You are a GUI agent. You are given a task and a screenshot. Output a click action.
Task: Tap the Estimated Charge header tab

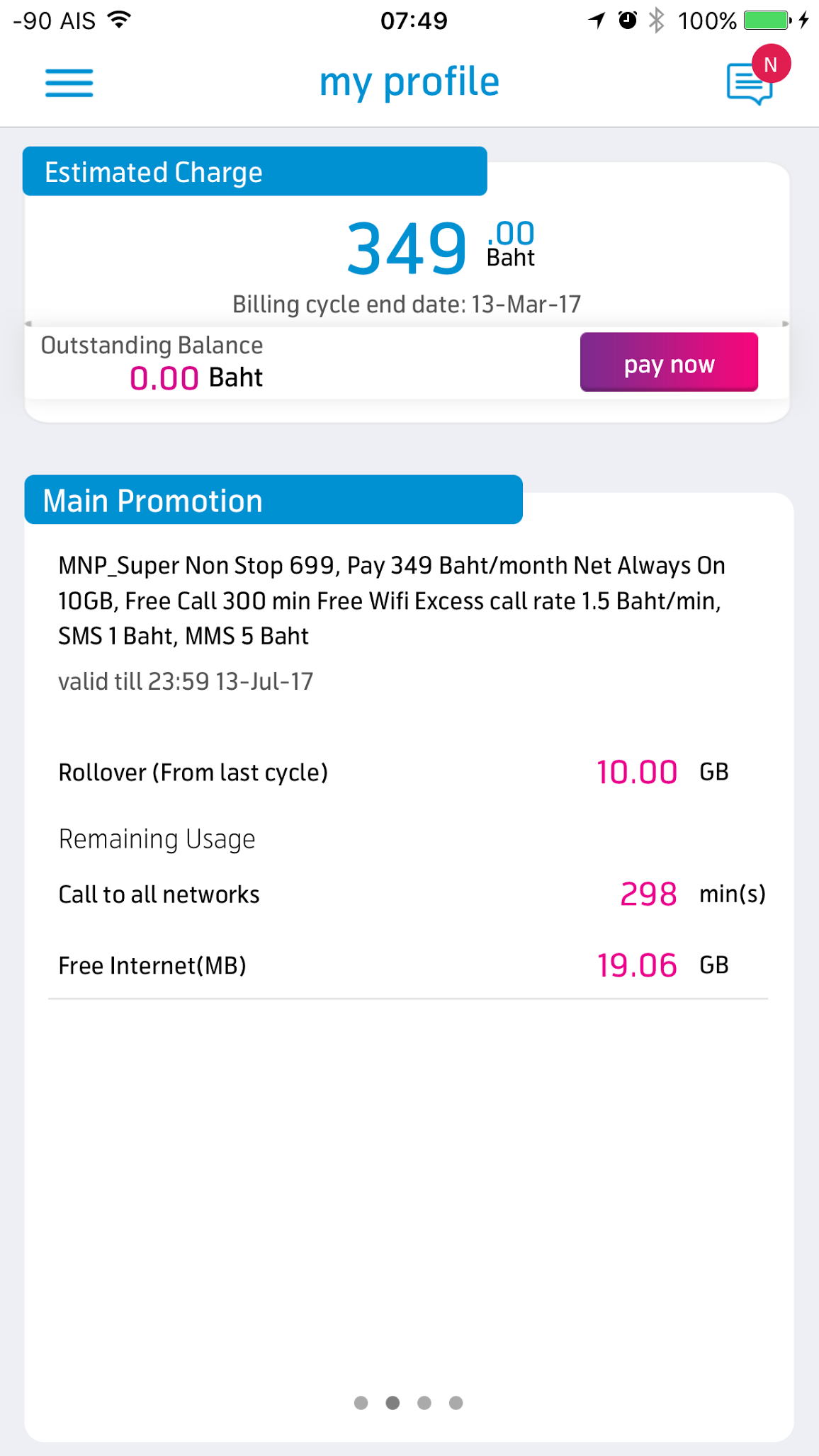click(254, 171)
